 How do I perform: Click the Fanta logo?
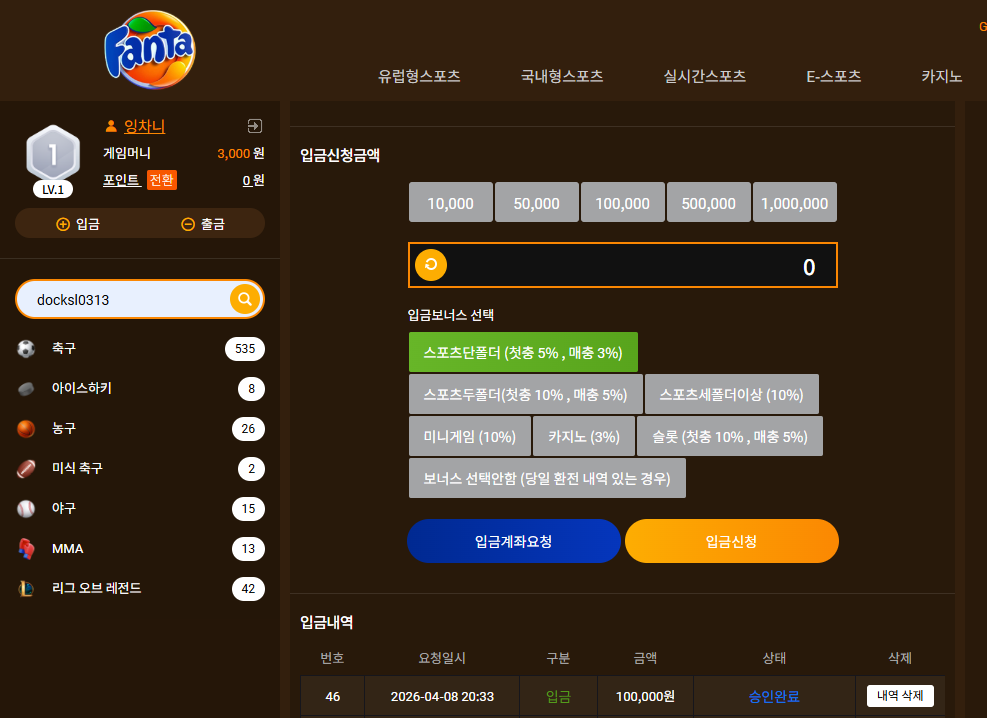150,49
